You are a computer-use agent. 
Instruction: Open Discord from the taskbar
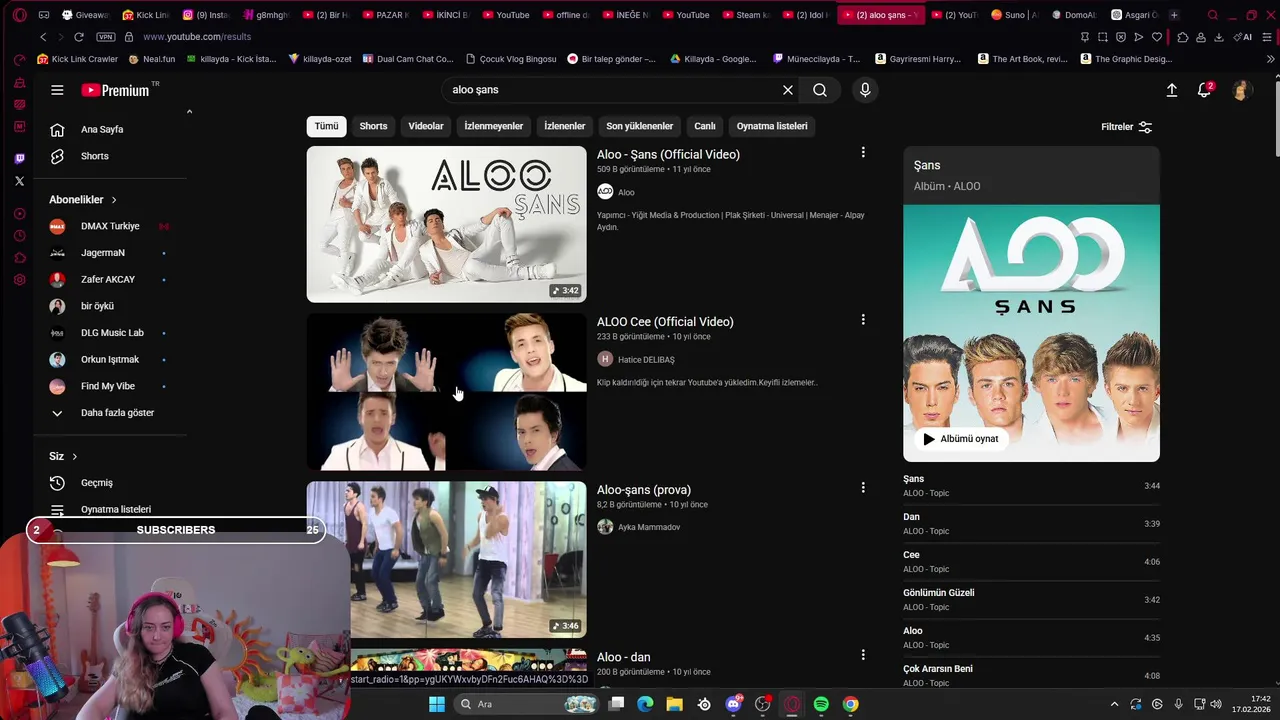tap(734, 704)
